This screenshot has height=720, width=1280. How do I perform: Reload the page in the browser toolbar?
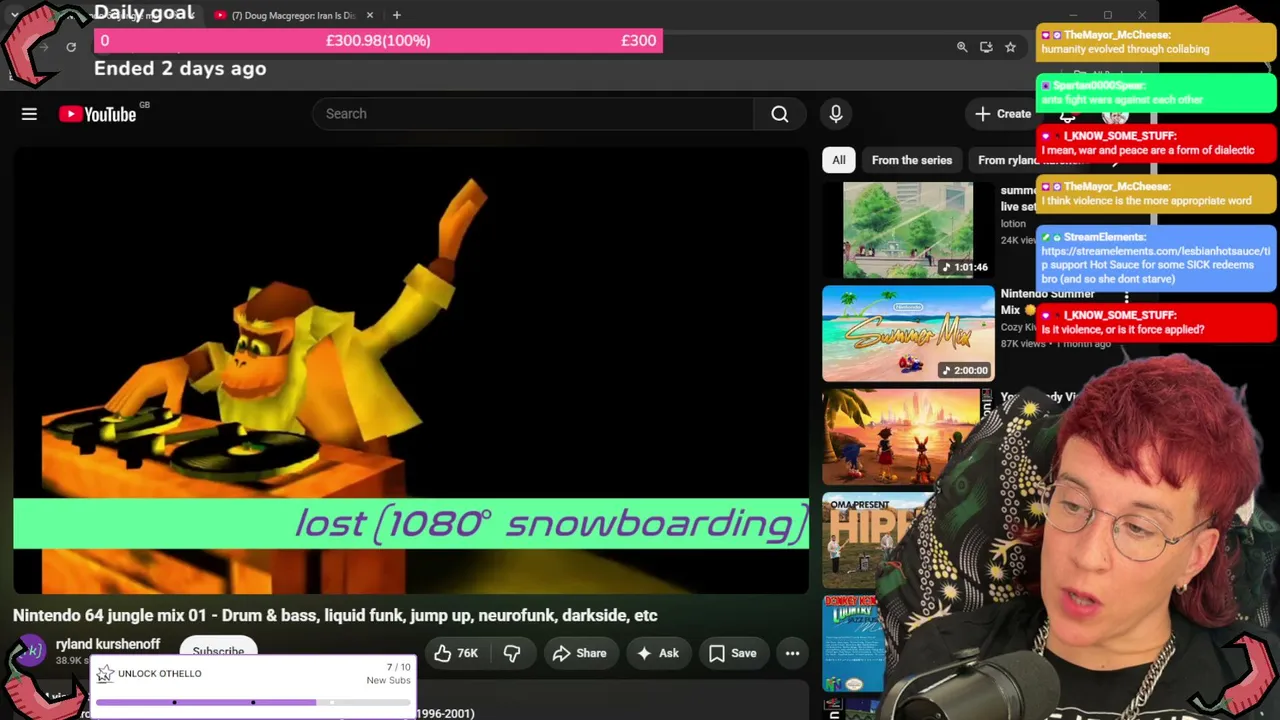(x=71, y=47)
